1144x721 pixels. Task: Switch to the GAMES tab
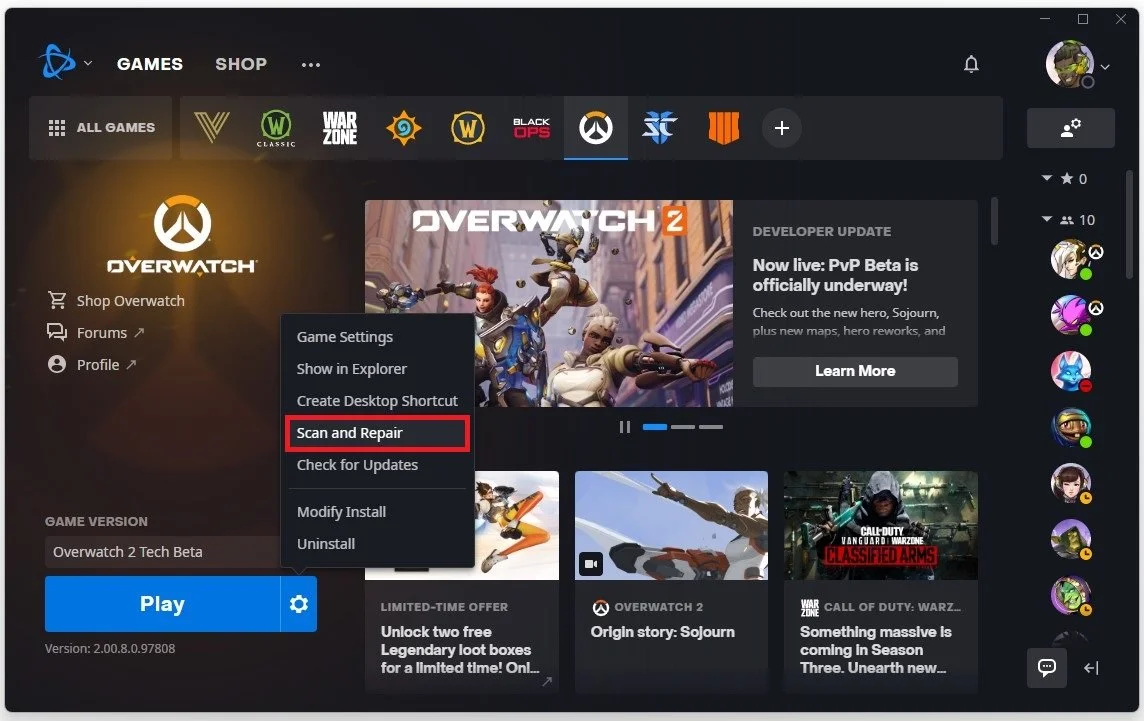pyautogui.click(x=150, y=64)
